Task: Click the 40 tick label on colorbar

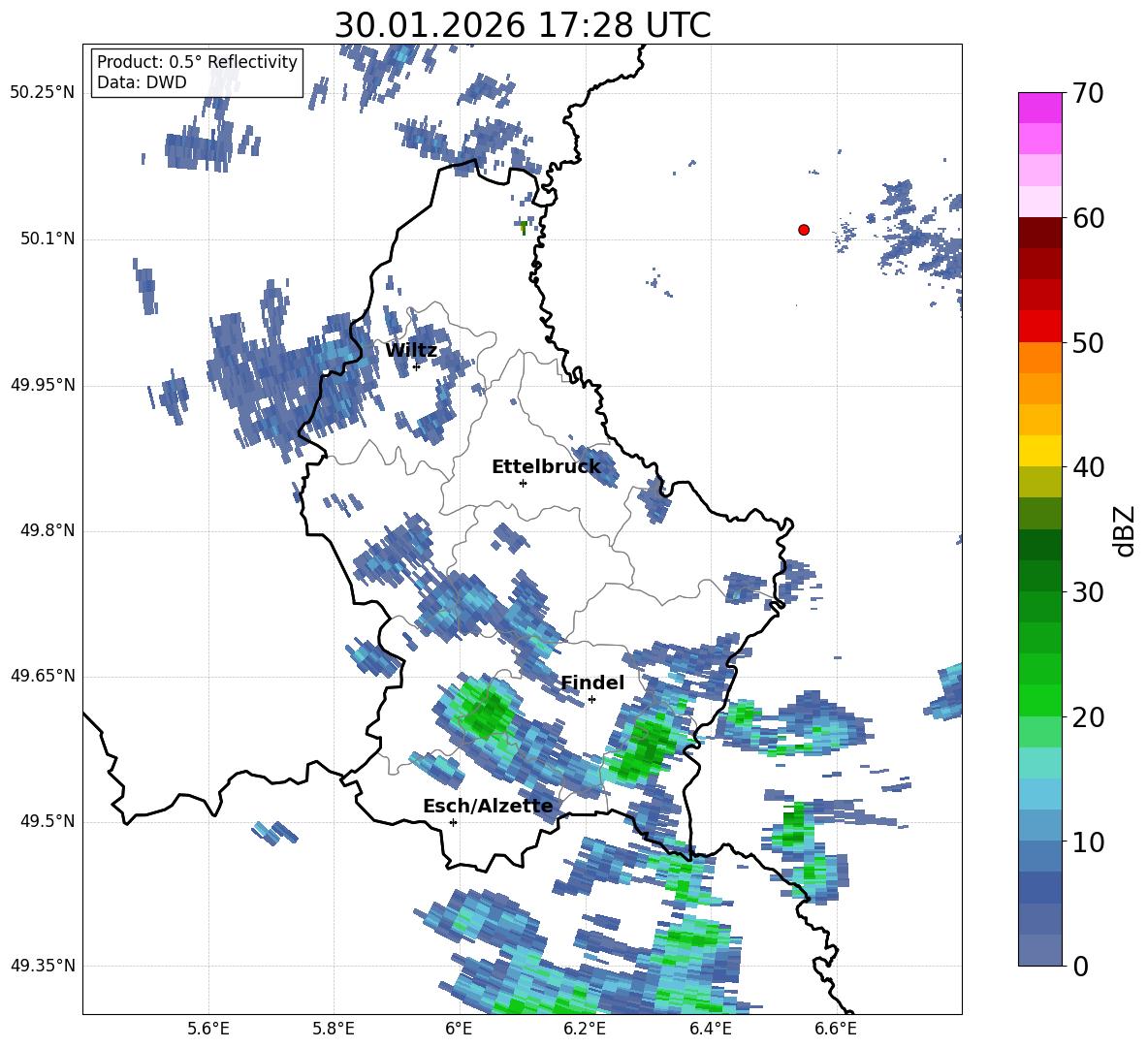Action: [1088, 467]
